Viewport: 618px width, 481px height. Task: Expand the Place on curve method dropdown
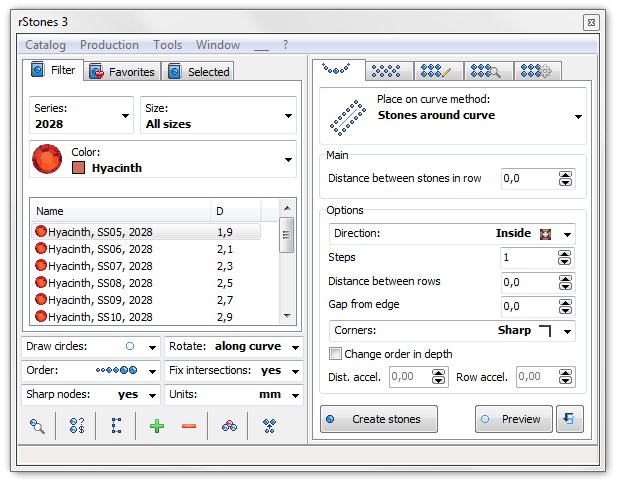(578, 117)
